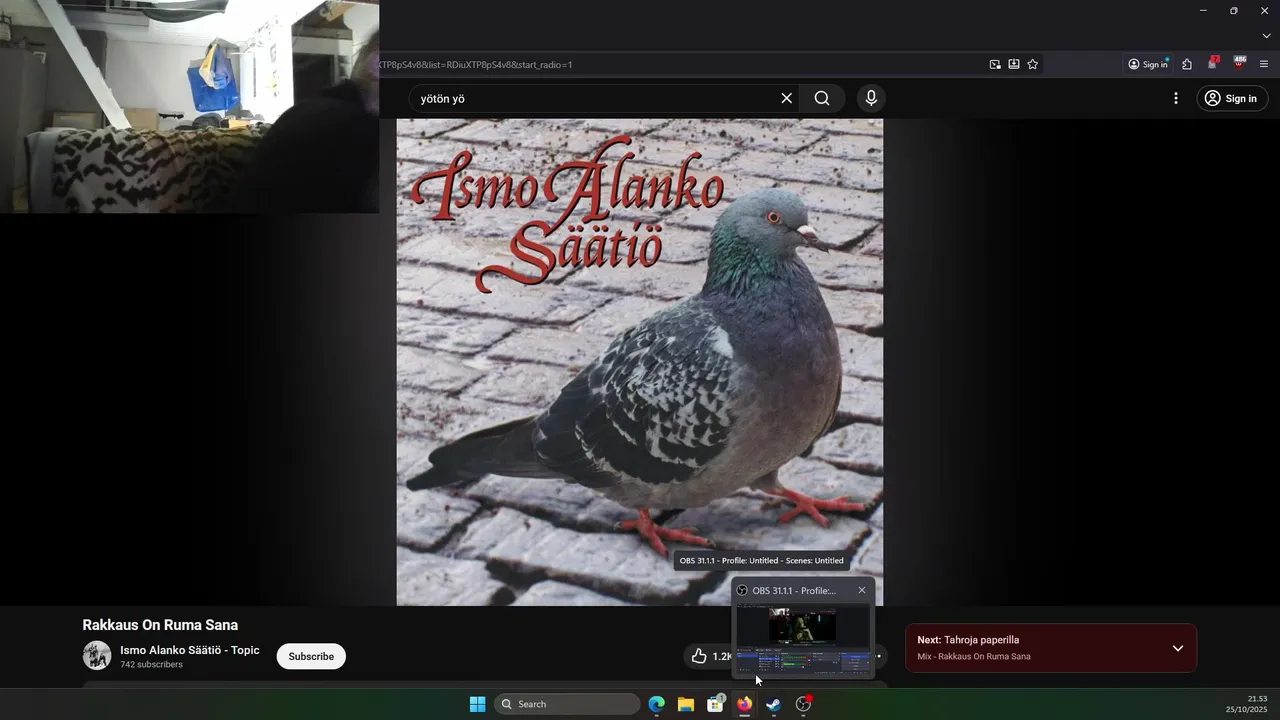Click the YouTube search magnifier button
The width and height of the screenshot is (1280, 720).
click(x=822, y=98)
